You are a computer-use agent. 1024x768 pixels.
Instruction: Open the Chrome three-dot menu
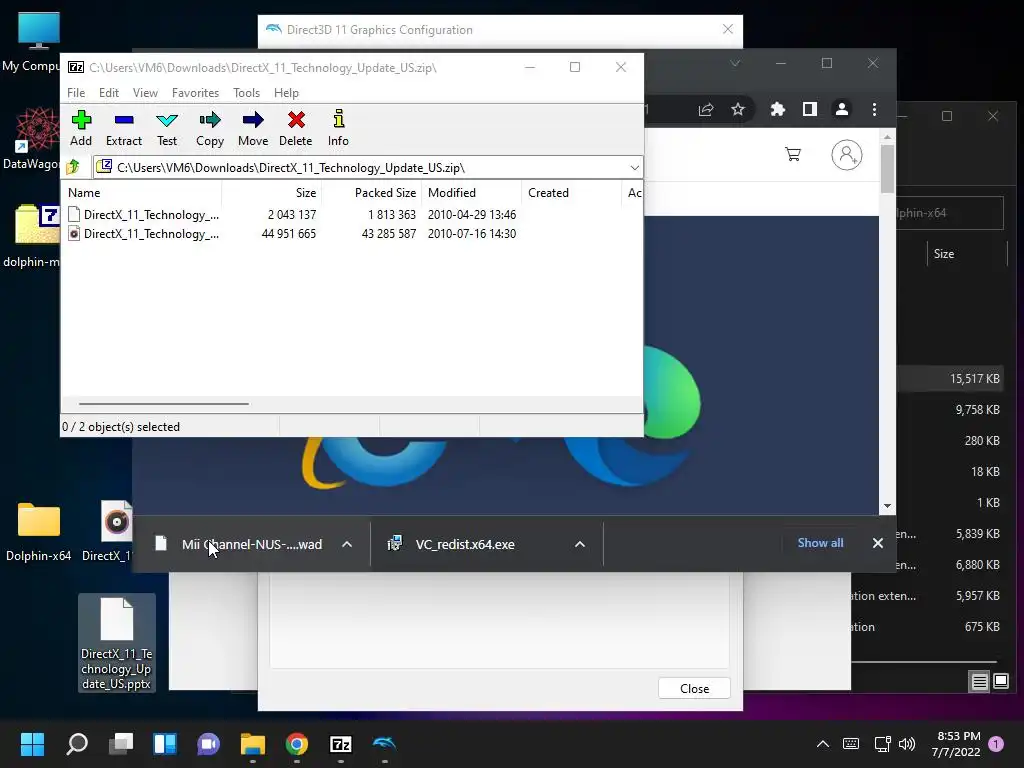(x=874, y=110)
